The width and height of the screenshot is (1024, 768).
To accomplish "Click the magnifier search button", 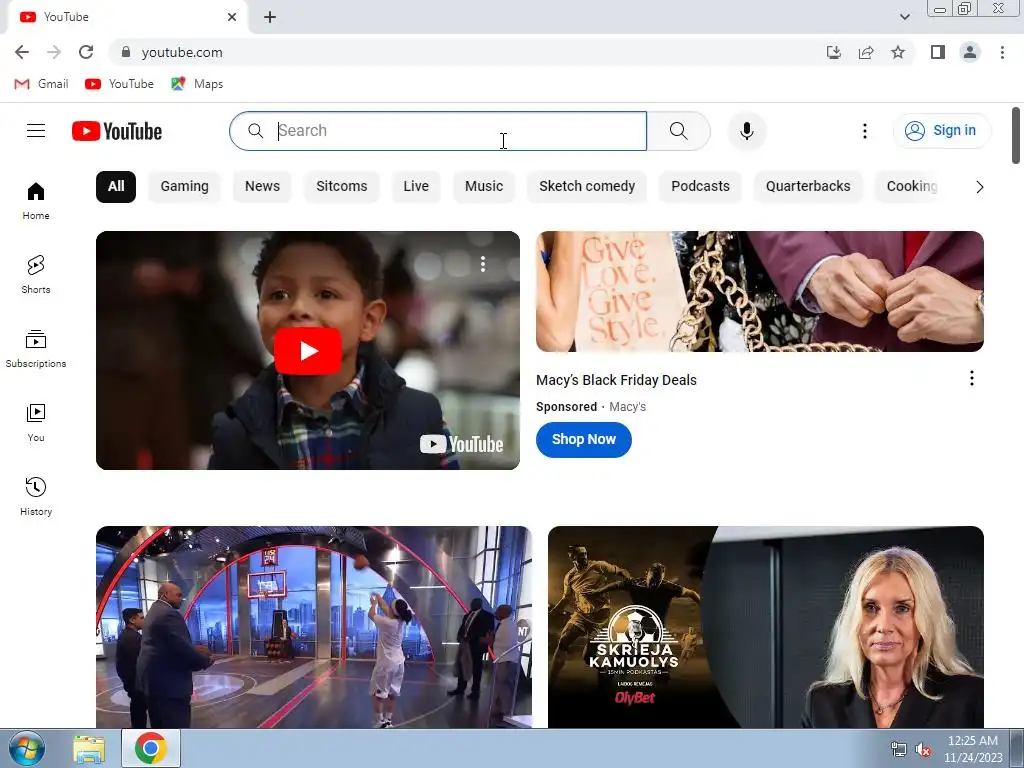I will pyautogui.click(x=679, y=131).
